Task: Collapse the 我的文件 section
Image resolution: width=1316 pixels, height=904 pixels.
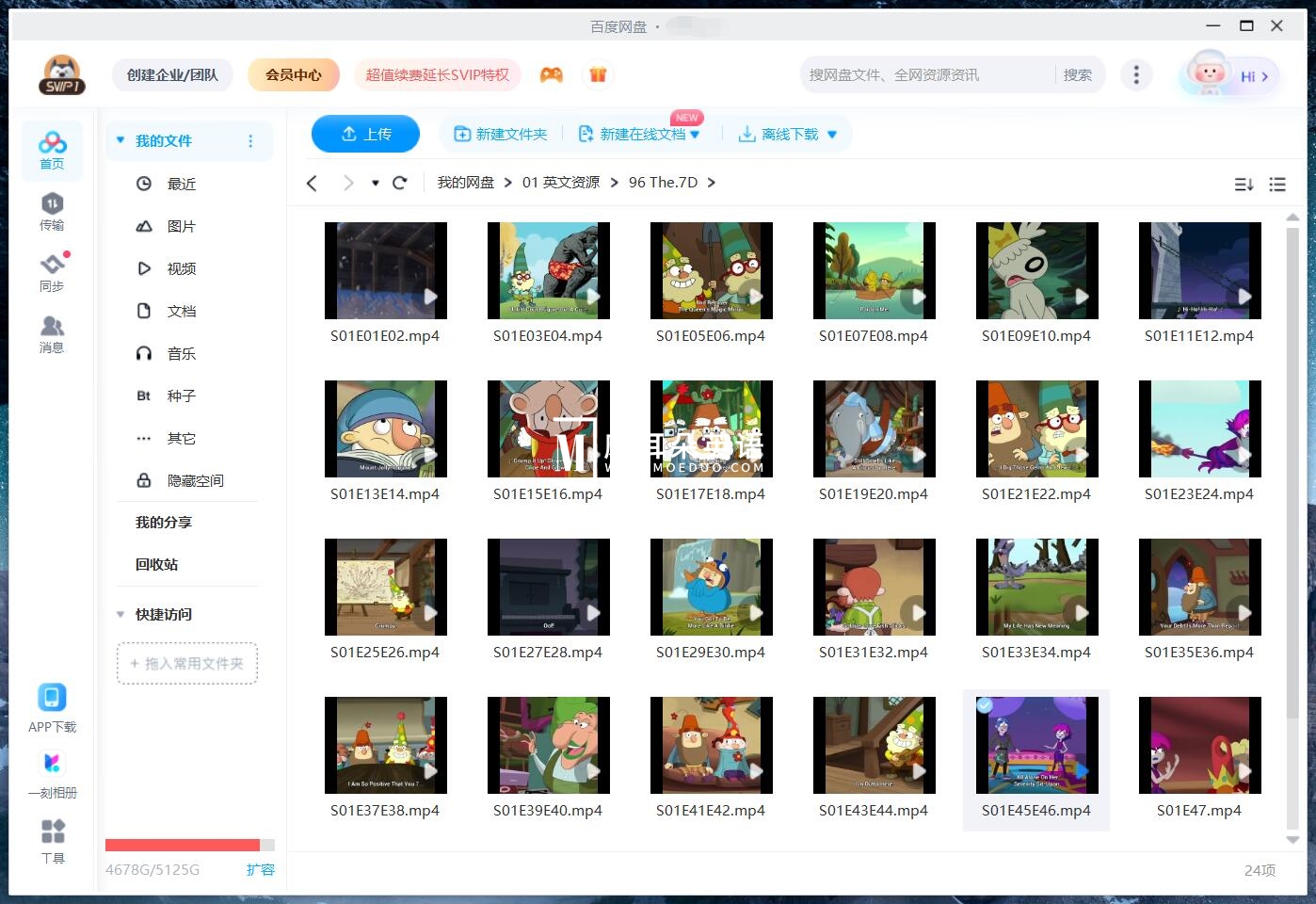Action: pos(120,140)
